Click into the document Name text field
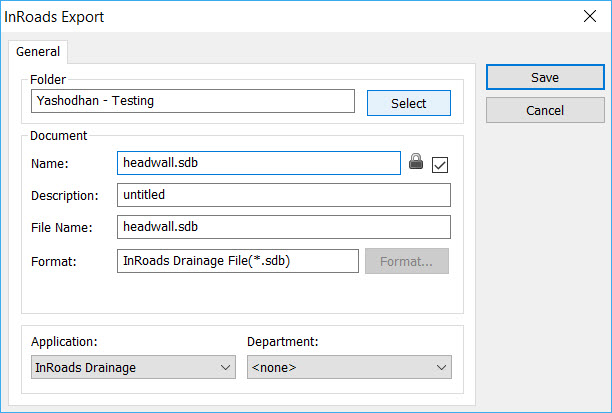The width and height of the screenshot is (612, 413). pyautogui.click(x=258, y=163)
